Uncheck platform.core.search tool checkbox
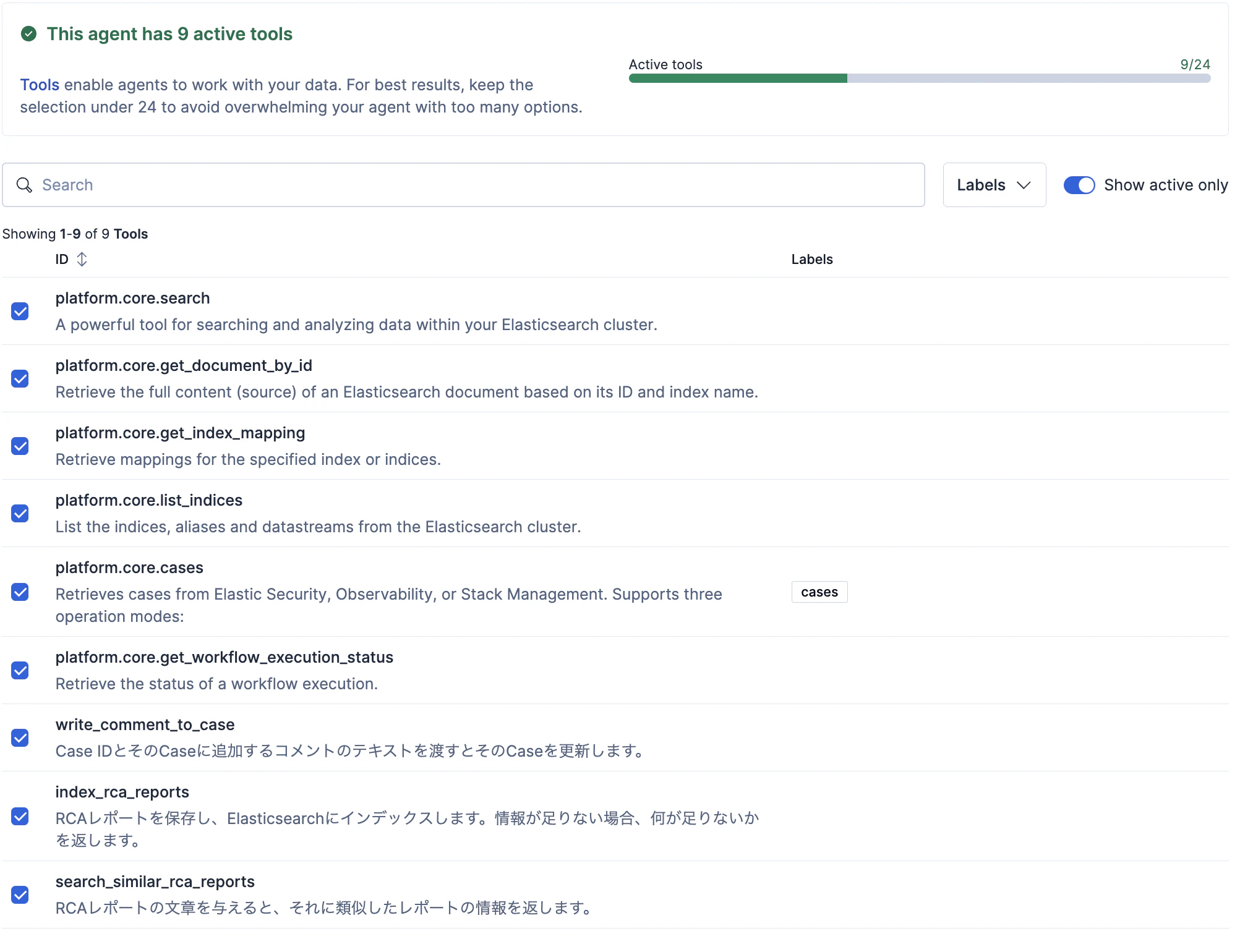The height and width of the screenshot is (952, 1253). click(x=20, y=311)
